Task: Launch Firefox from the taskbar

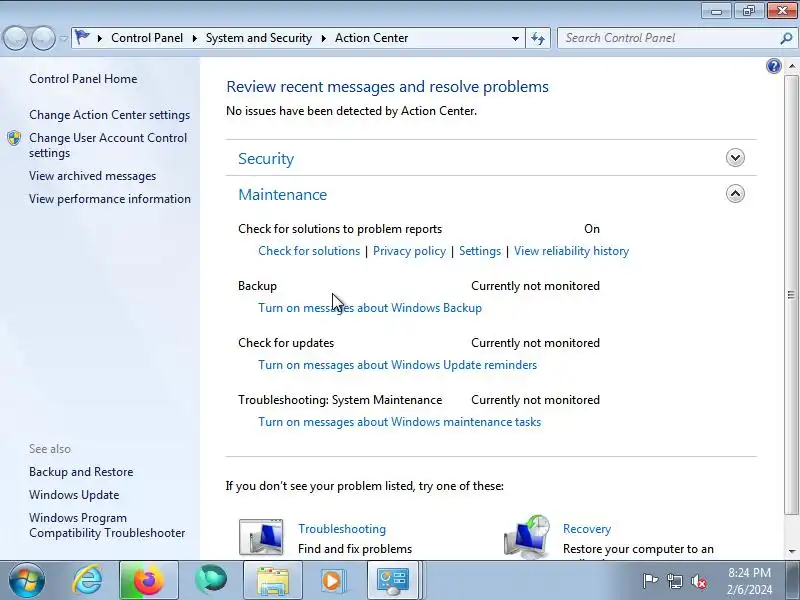Action: click(148, 580)
